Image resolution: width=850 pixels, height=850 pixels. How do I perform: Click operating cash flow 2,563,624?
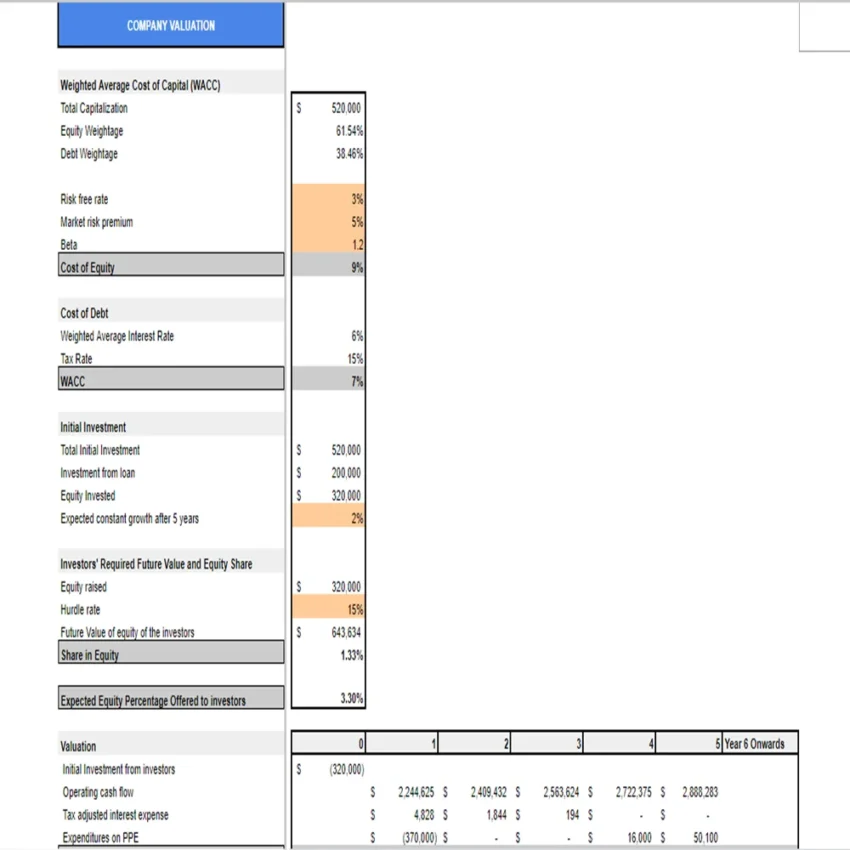(x=561, y=792)
